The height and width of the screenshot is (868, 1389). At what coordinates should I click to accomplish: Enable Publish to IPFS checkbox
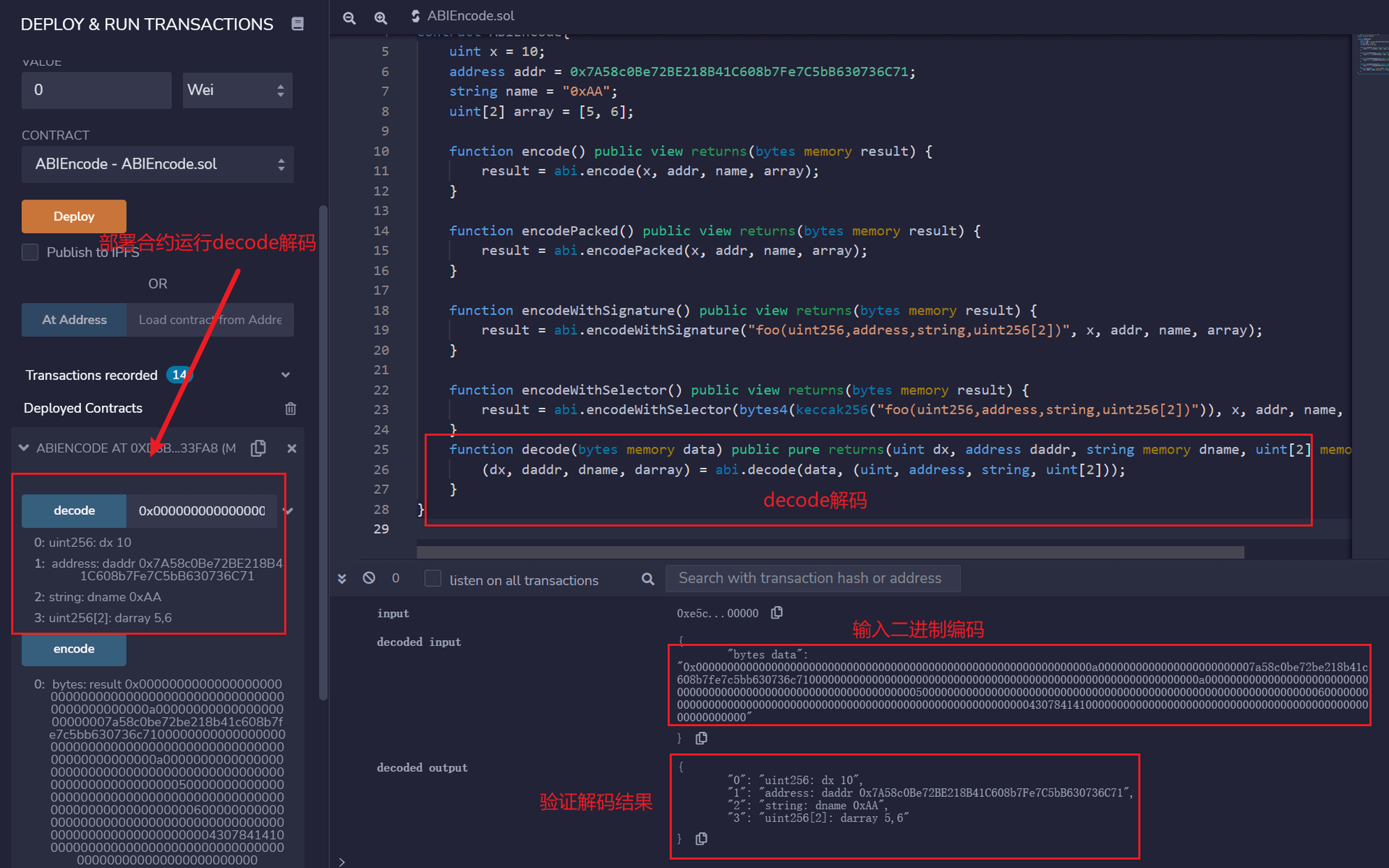(30, 252)
